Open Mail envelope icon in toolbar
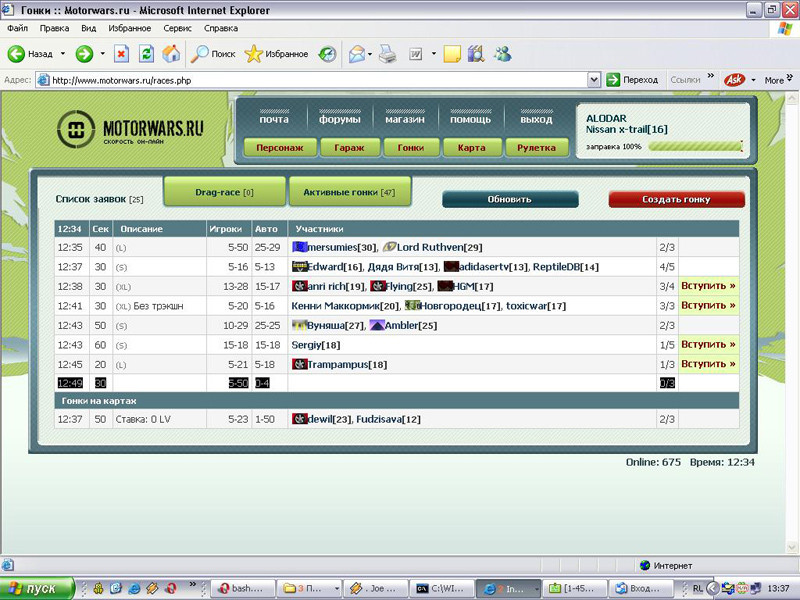 point(357,54)
